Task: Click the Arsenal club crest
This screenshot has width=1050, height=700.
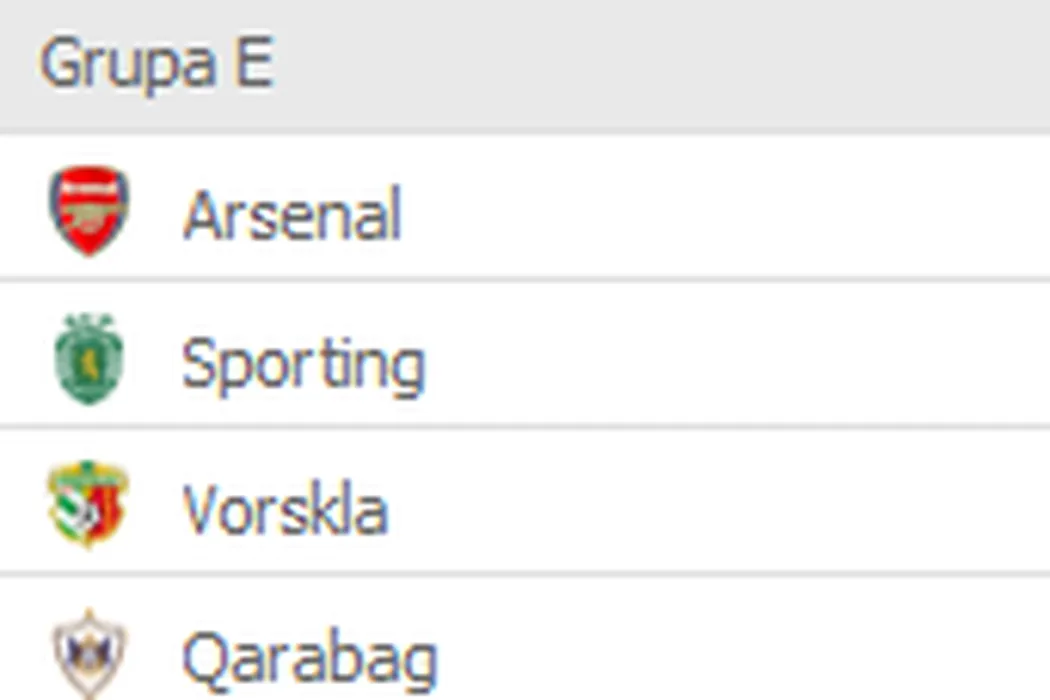Action: coord(89,211)
